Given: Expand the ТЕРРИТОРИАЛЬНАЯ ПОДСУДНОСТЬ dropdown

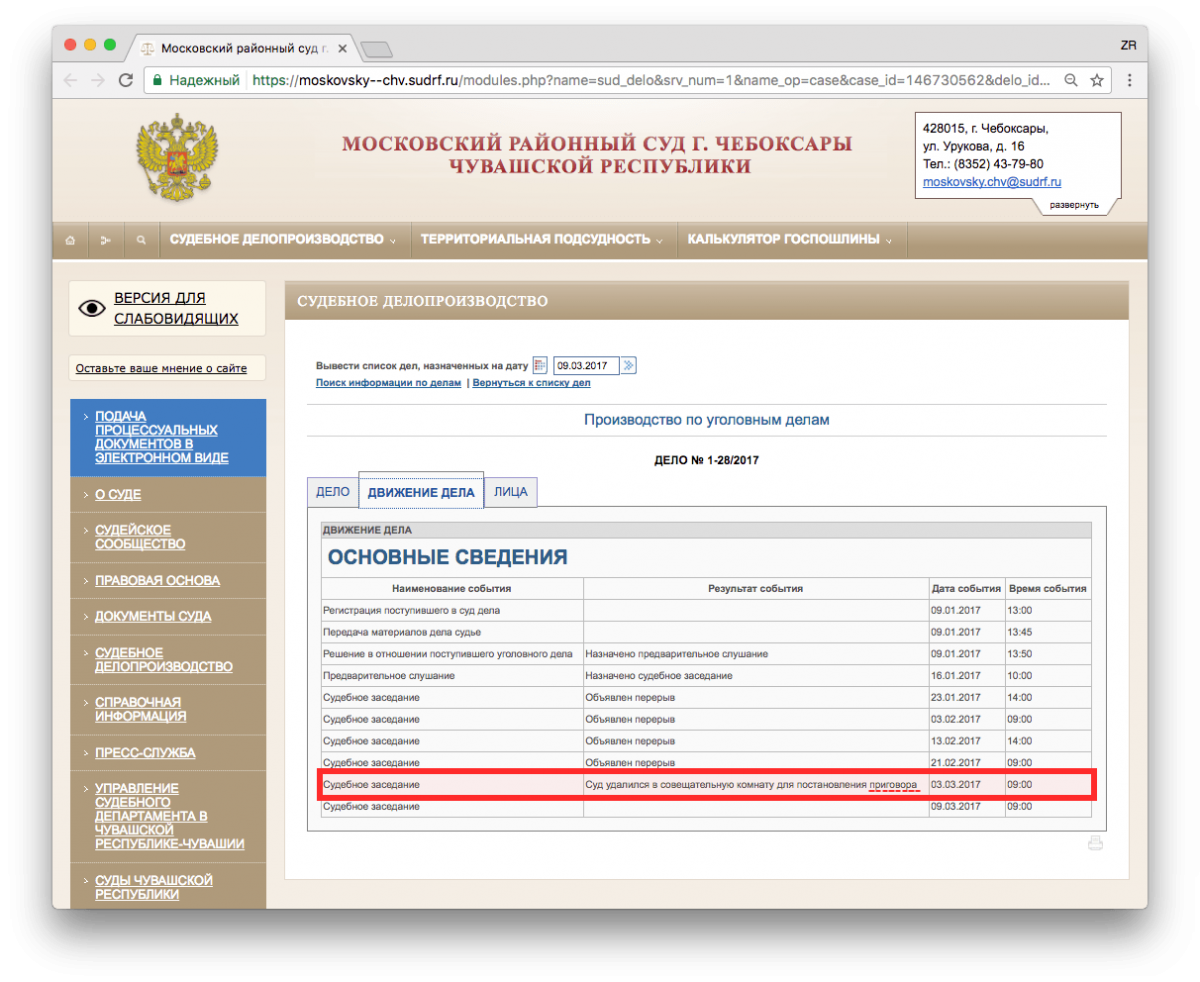Looking at the screenshot, I should pos(541,240).
